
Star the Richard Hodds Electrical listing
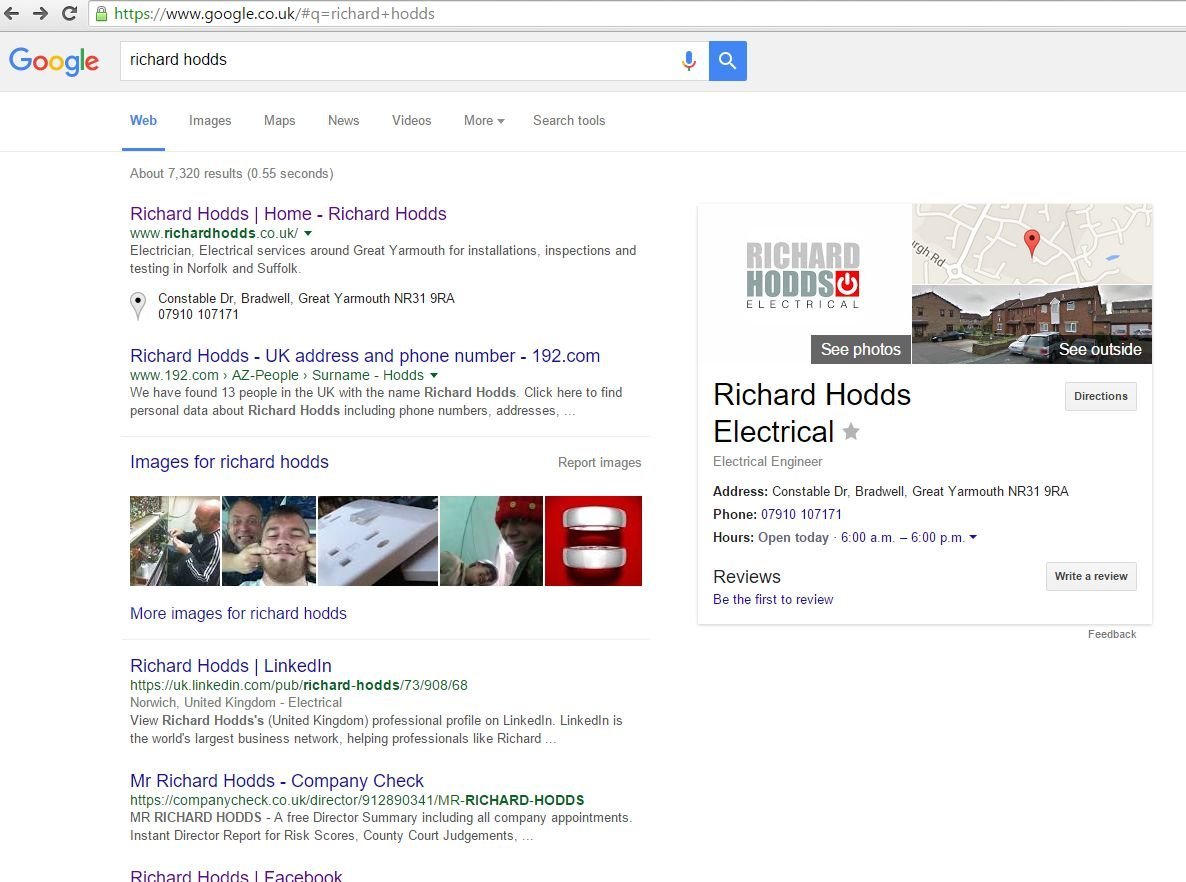pos(851,431)
